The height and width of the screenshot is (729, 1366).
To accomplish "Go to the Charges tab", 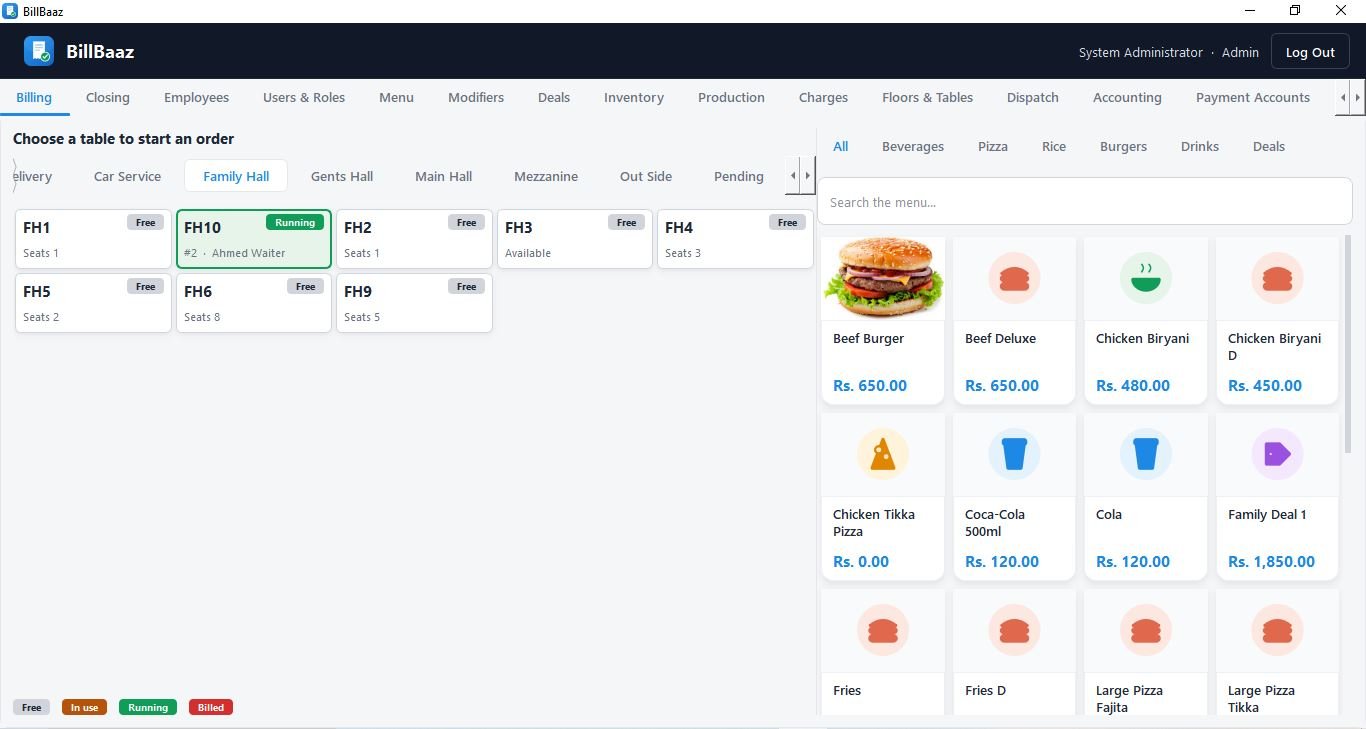I will point(824,97).
